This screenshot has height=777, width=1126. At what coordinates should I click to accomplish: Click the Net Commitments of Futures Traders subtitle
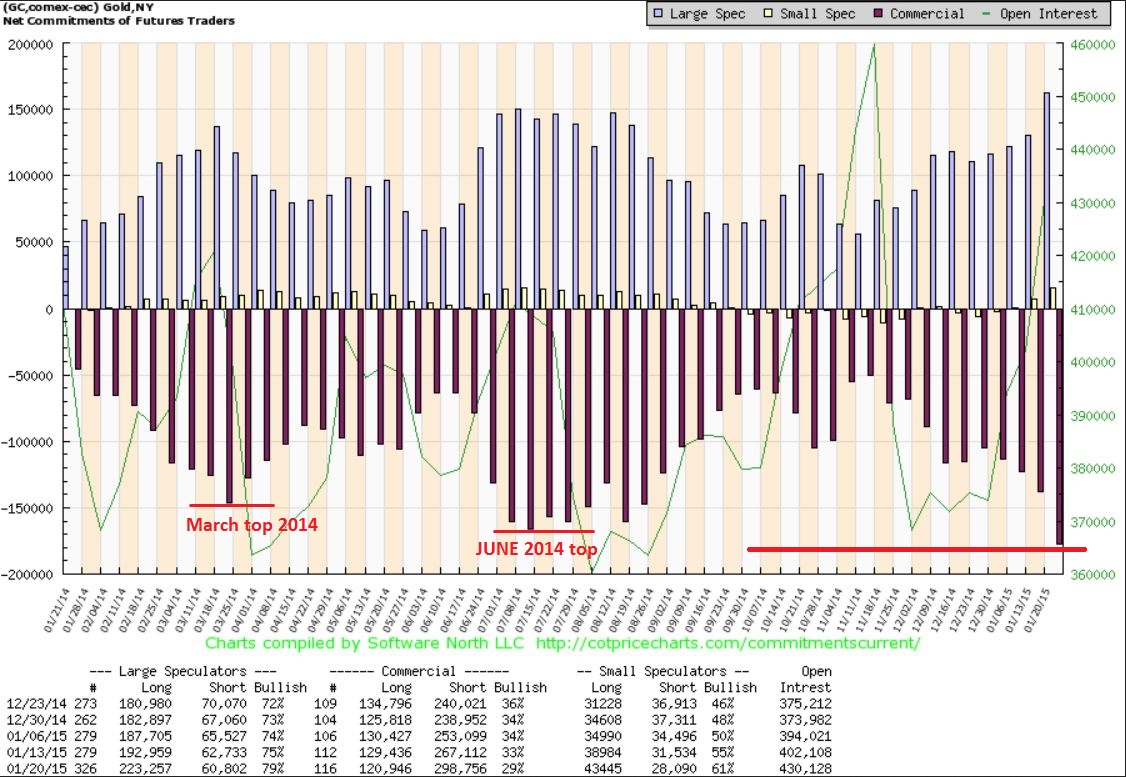118,21
